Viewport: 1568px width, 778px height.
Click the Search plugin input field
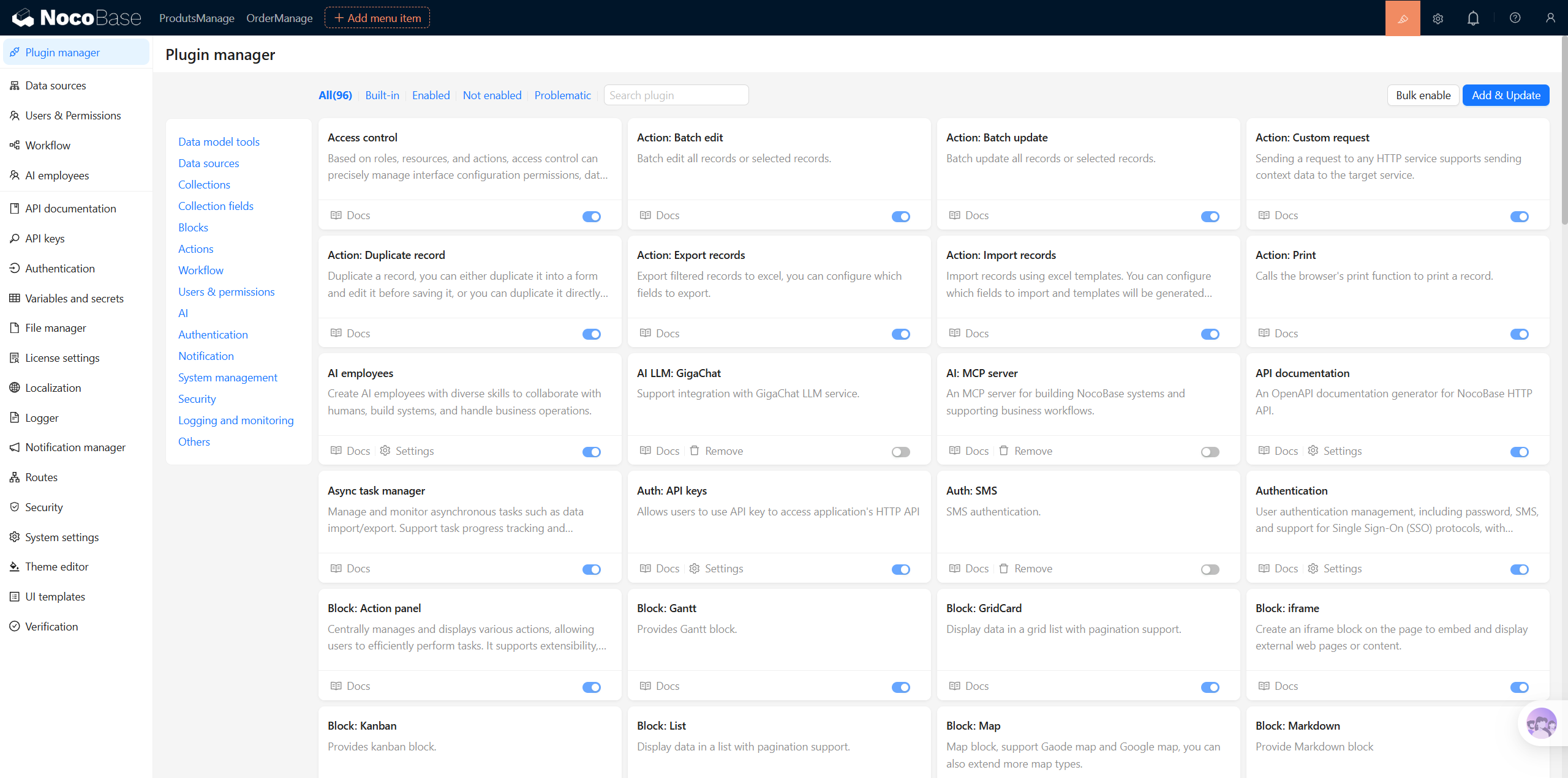click(676, 95)
